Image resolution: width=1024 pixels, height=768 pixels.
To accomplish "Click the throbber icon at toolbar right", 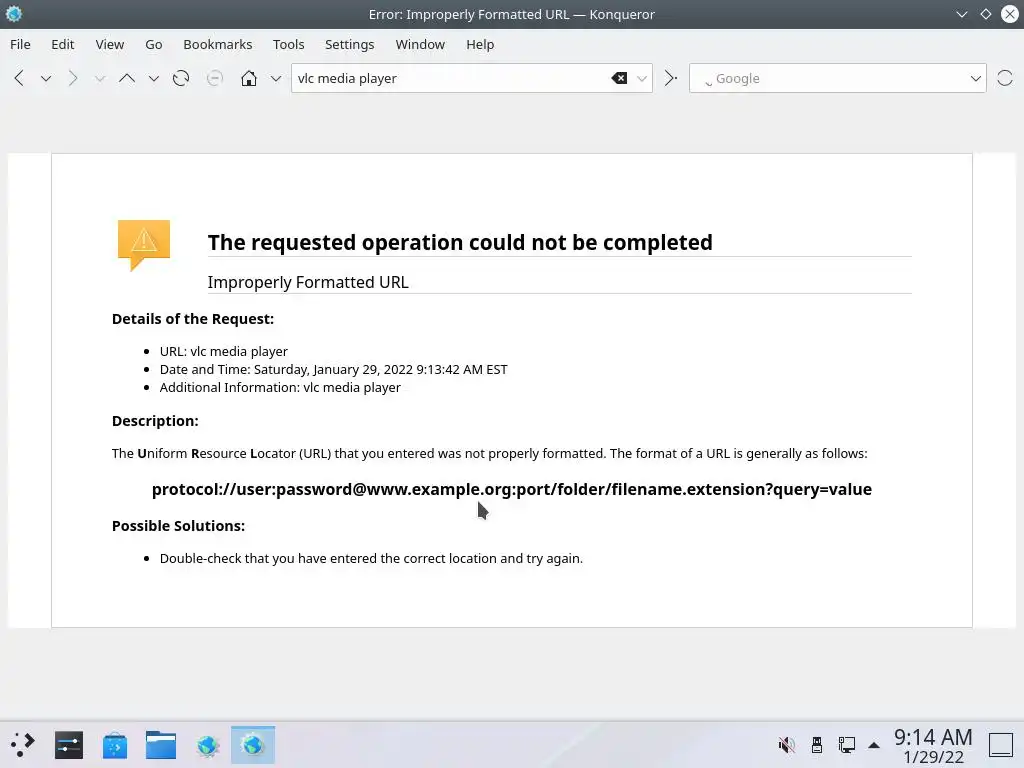I will pos(1004,78).
